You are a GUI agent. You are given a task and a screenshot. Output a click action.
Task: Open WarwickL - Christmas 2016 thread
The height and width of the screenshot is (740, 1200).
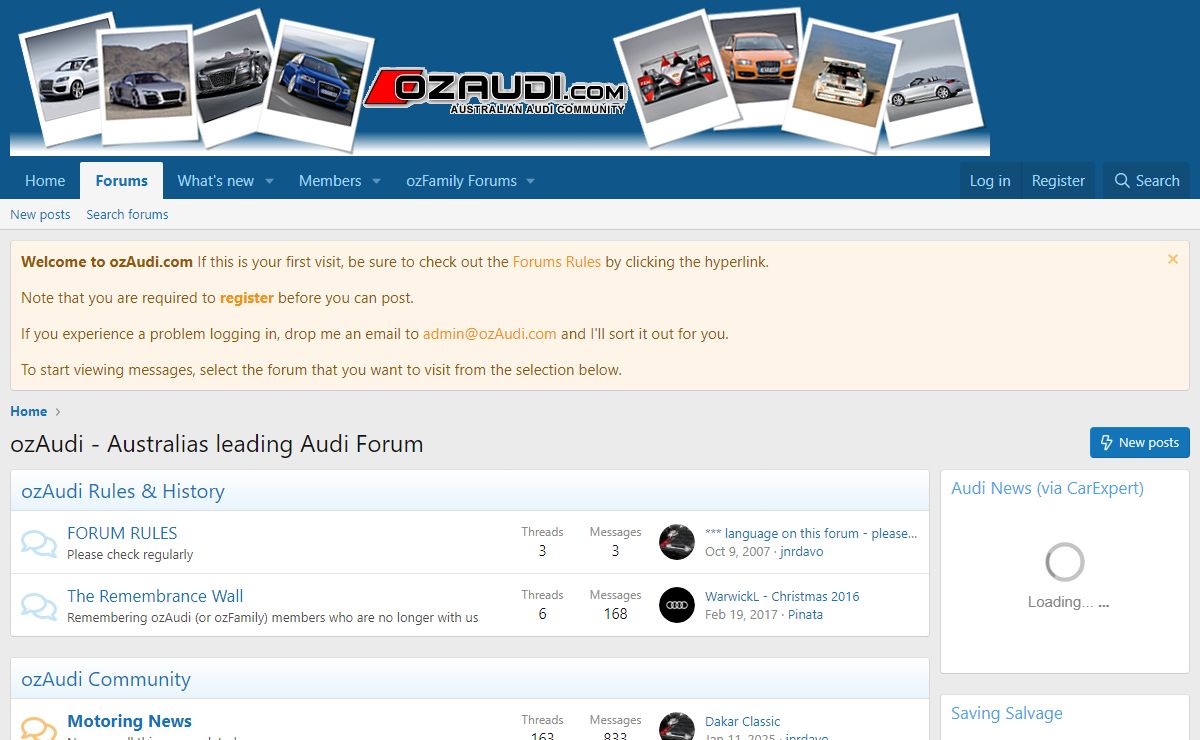click(782, 596)
